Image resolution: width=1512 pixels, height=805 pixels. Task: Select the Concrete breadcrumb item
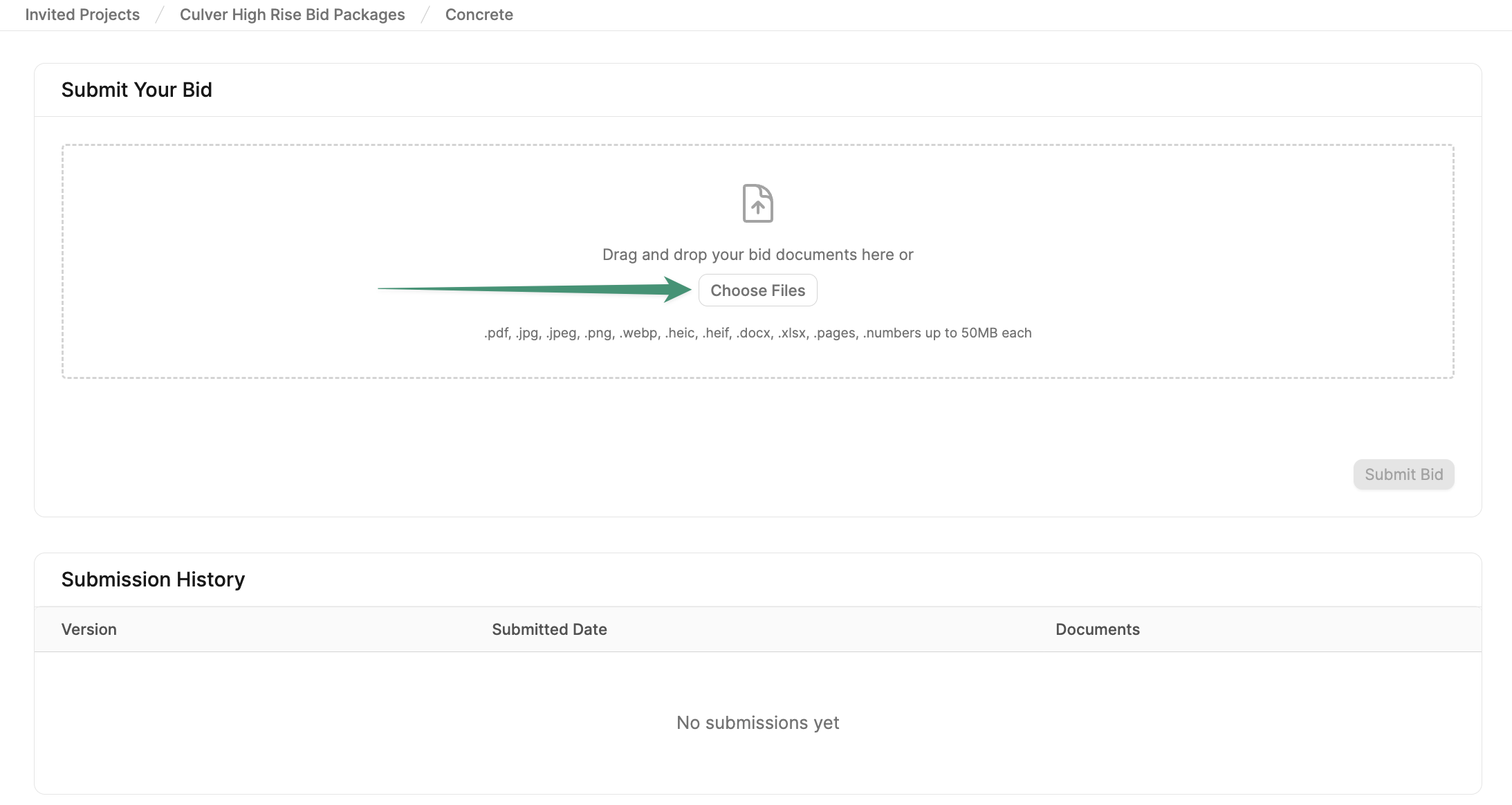479,15
